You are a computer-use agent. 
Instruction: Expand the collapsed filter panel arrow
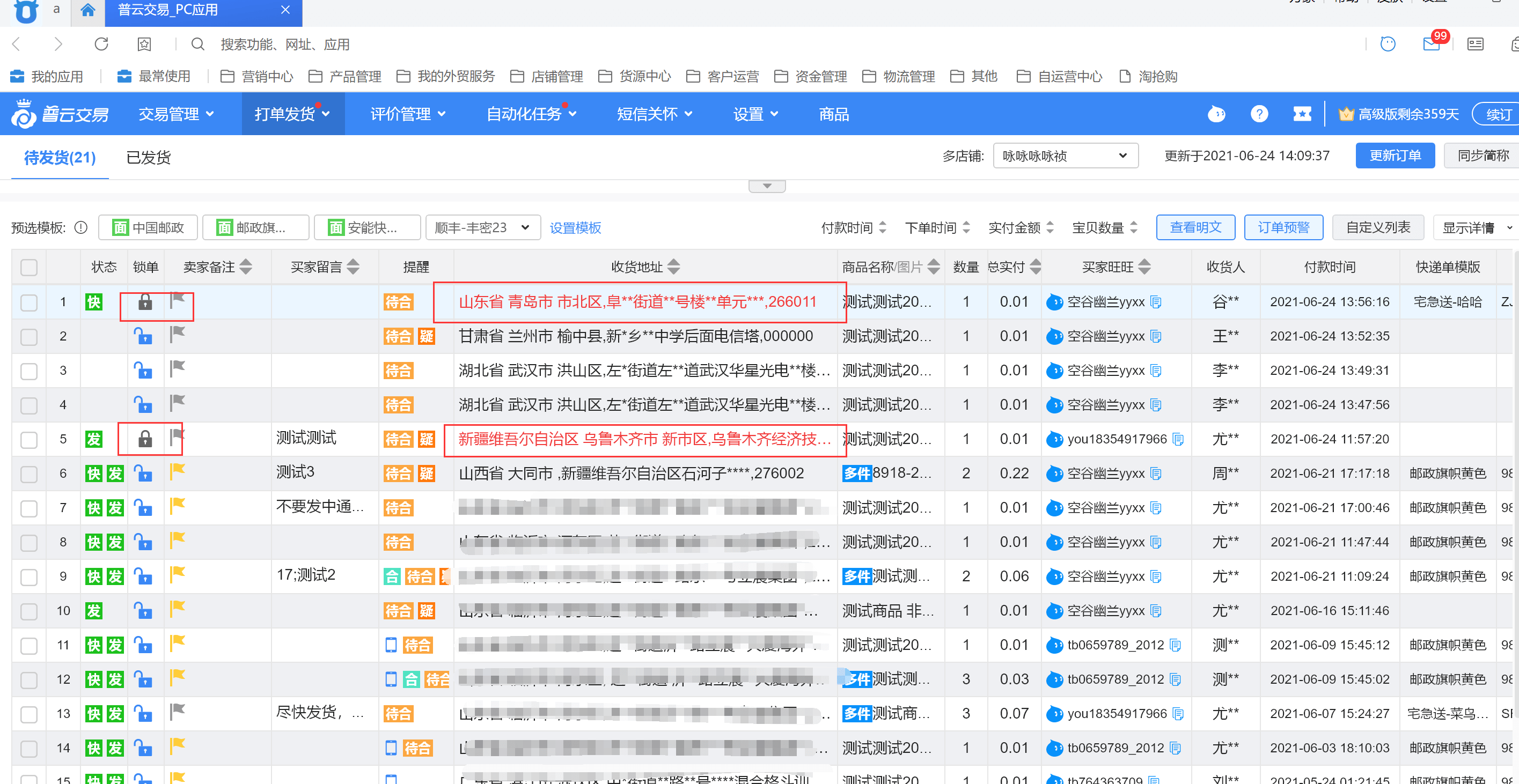767,186
